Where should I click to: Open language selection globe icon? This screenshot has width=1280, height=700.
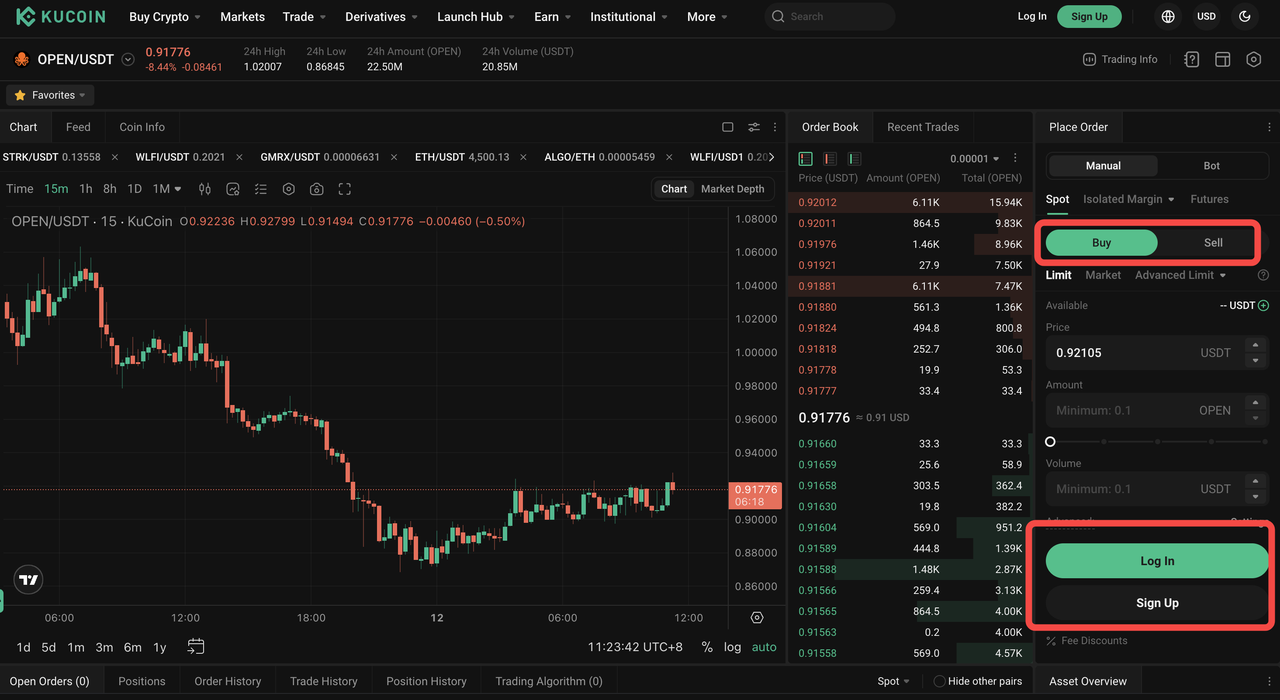coord(1168,17)
